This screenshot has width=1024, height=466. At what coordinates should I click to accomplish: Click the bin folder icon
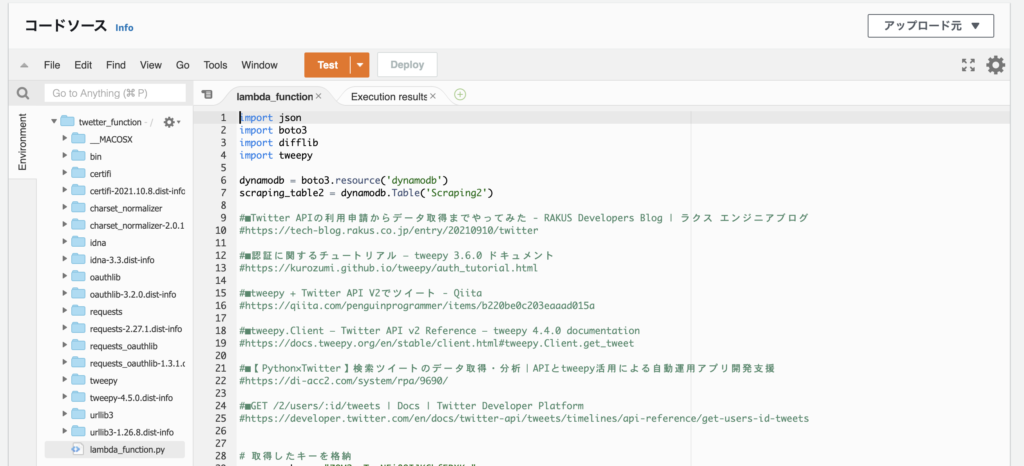click(78, 156)
